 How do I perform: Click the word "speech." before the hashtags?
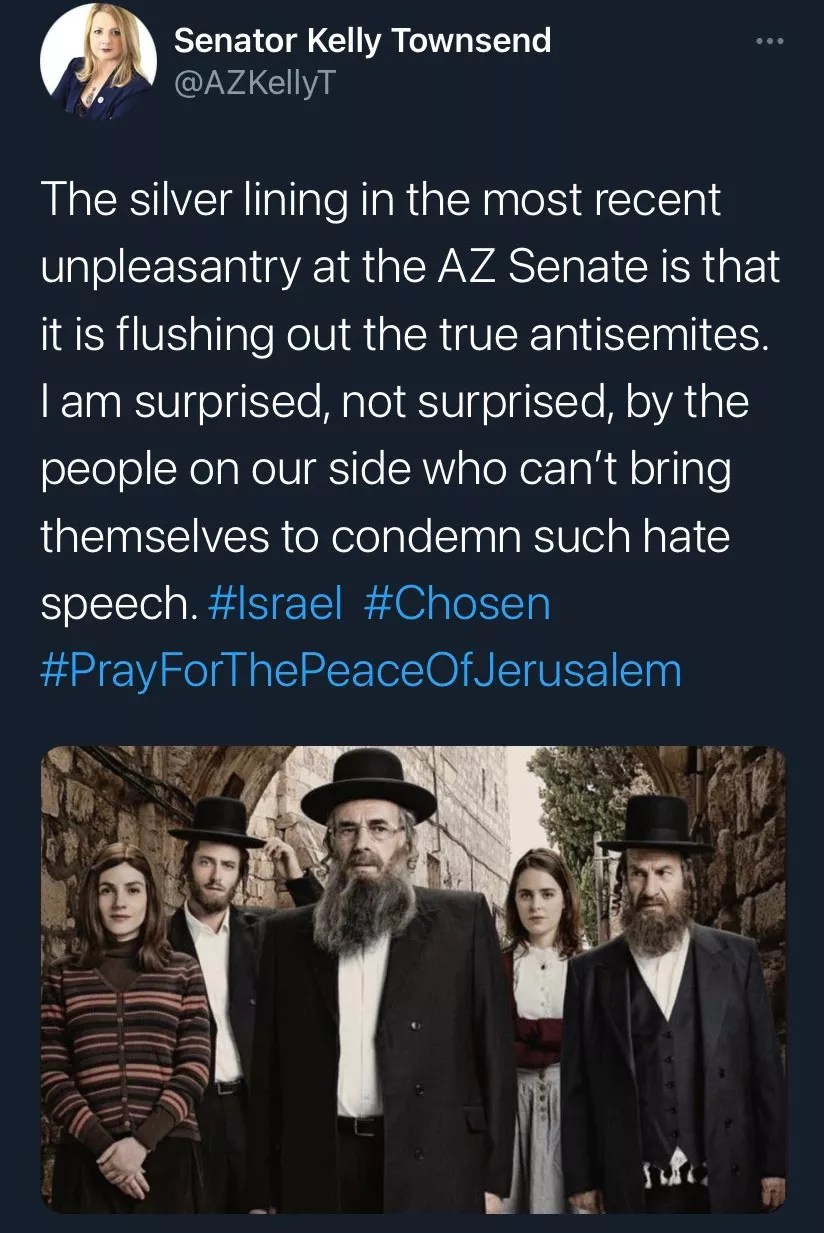click(118, 605)
